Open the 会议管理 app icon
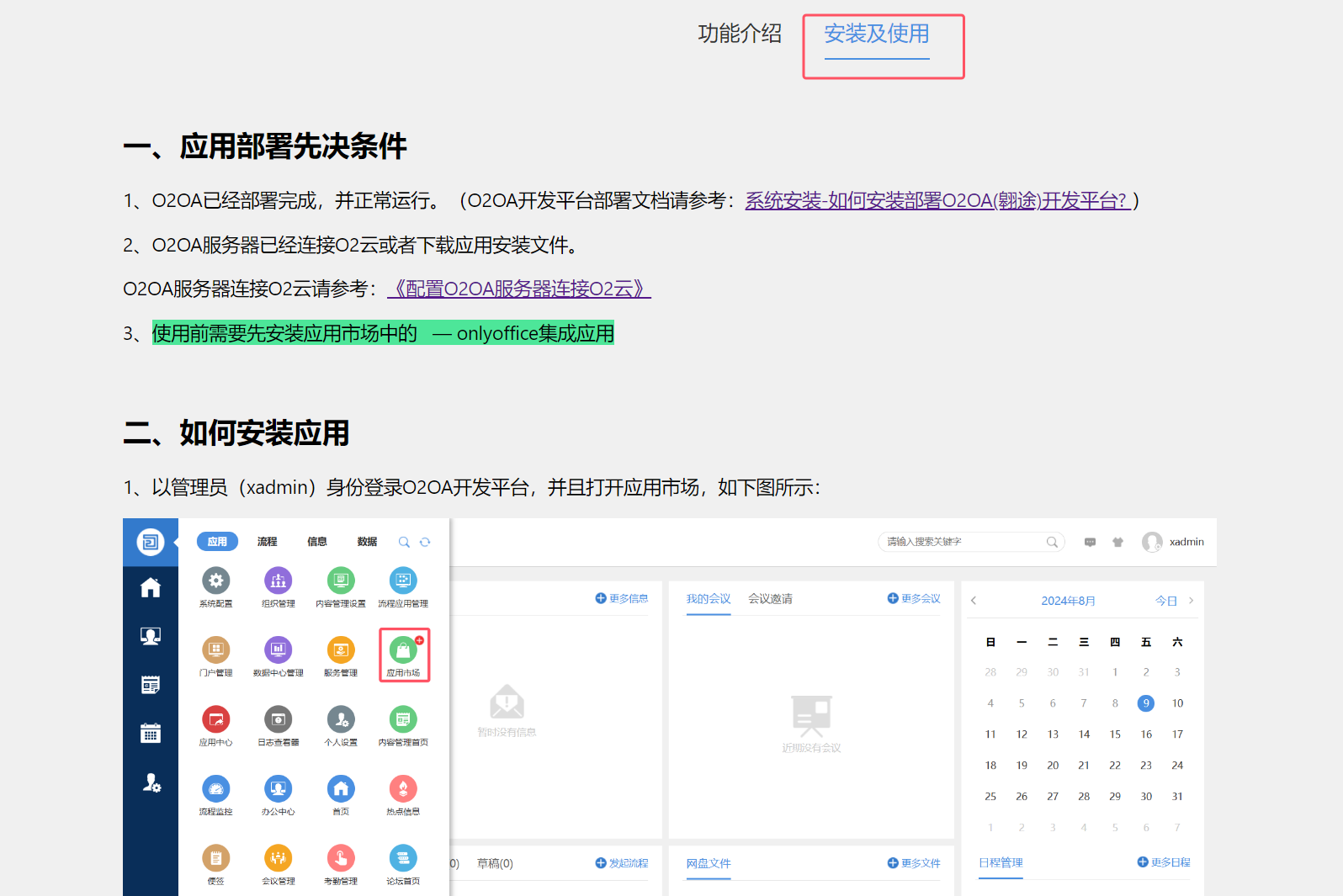1343x896 pixels. point(279,858)
